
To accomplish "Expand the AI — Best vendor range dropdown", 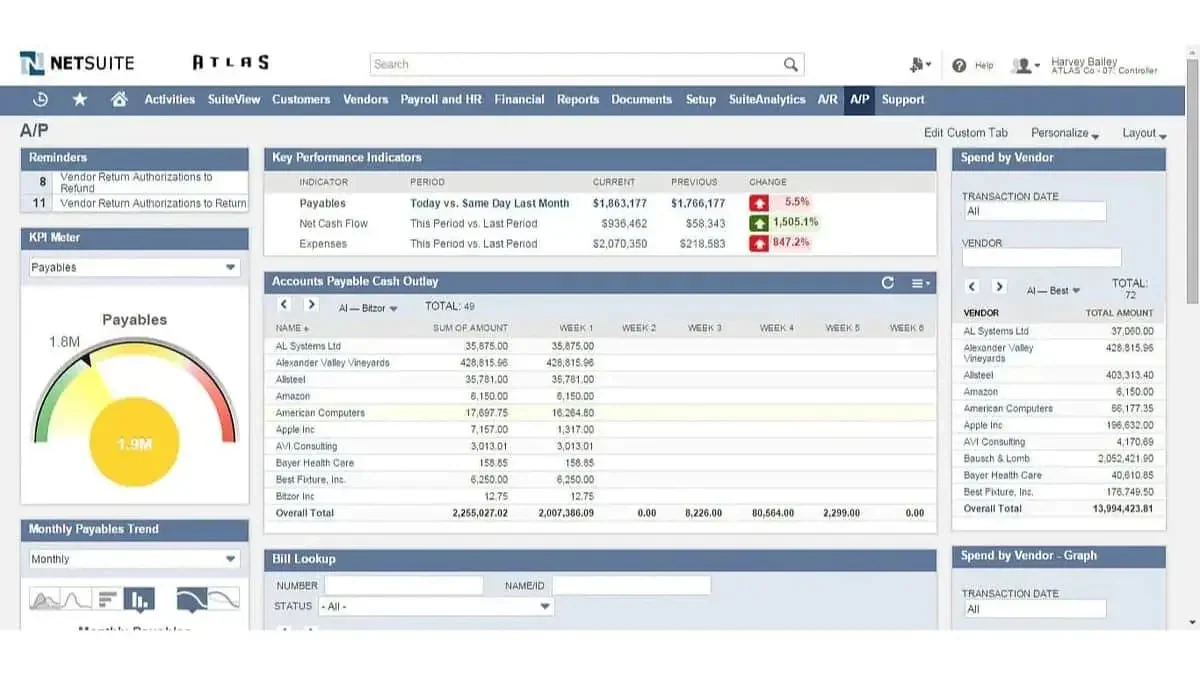I will coord(1054,290).
